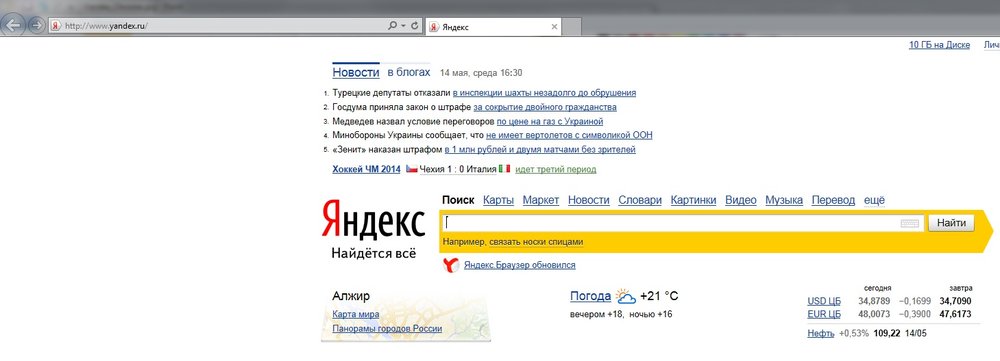Open the on-screen keyboard icon
Image resolution: width=1000 pixels, height=361 pixels.
point(910,223)
